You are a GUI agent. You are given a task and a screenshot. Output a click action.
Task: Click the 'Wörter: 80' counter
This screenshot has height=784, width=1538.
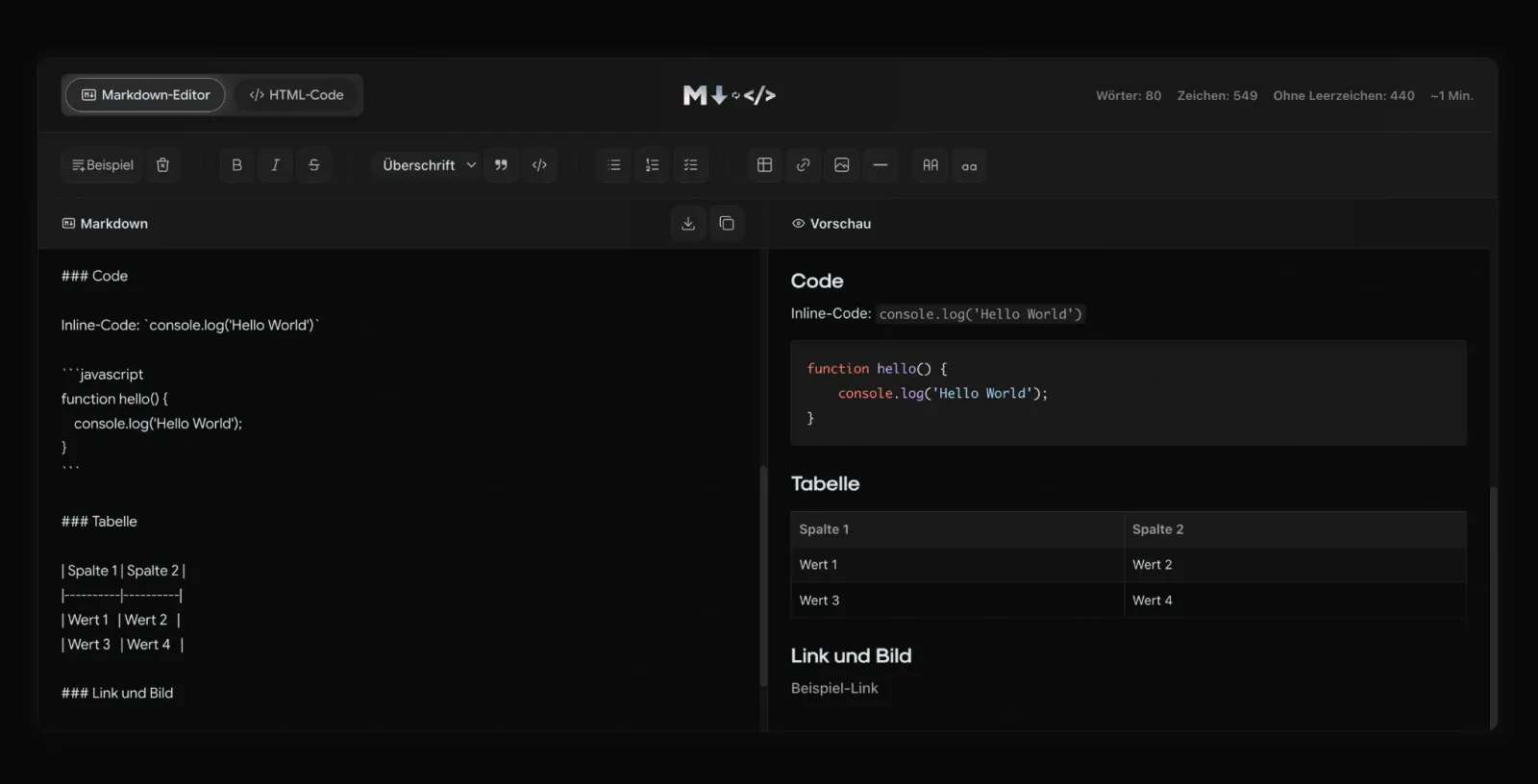1129,95
